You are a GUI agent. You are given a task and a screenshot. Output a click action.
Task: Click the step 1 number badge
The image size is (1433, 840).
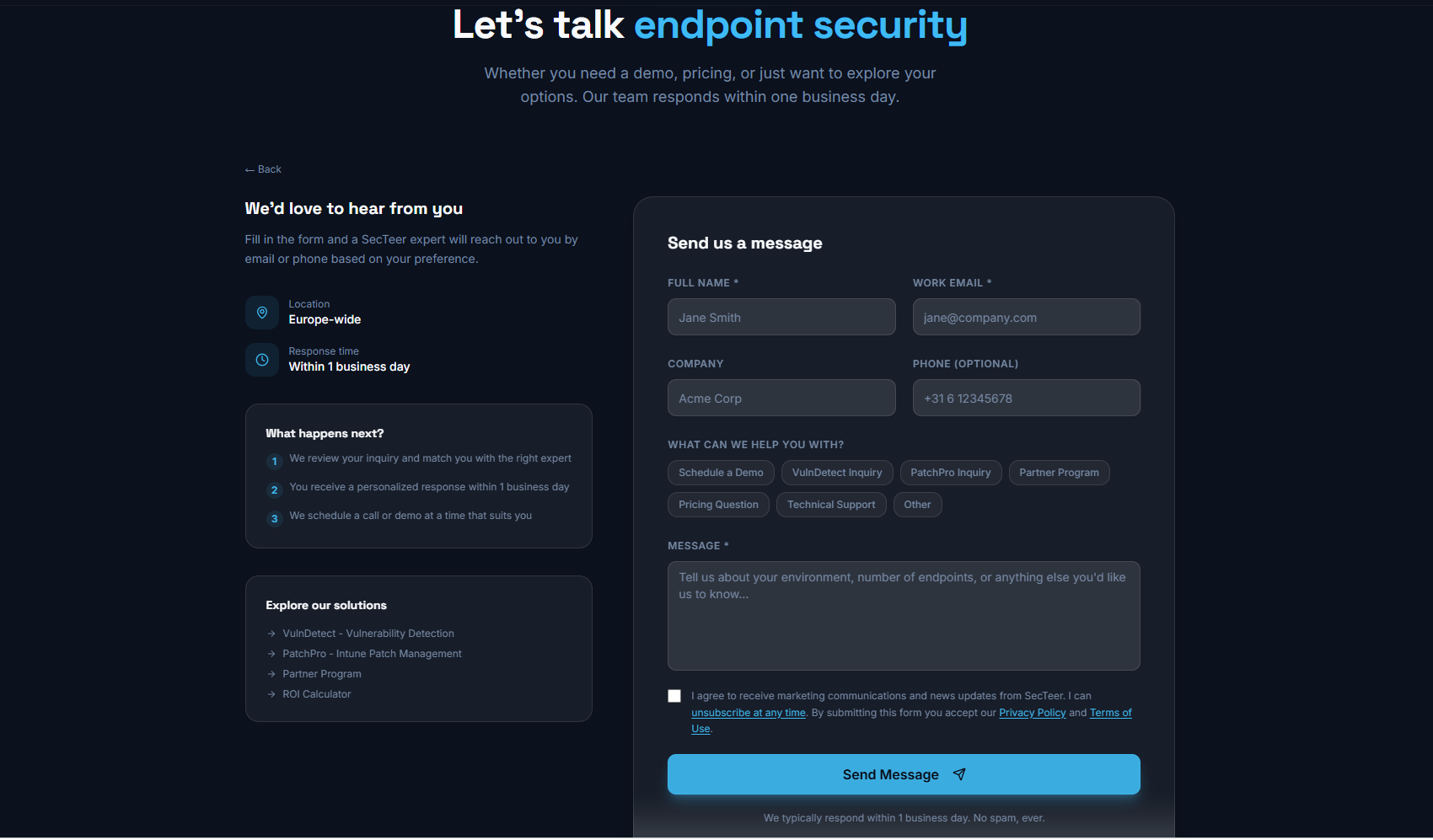pos(274,461)
